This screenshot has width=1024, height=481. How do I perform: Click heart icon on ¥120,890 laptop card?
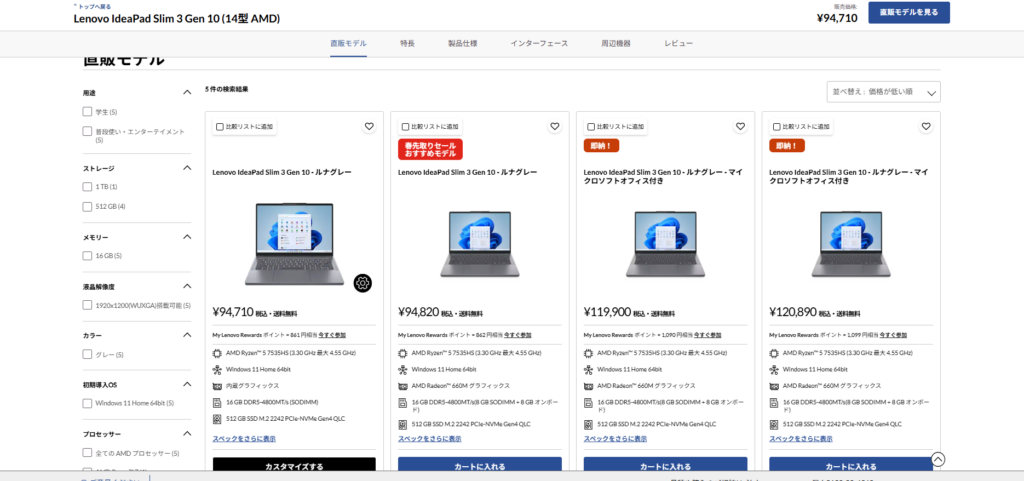pyautogui.click(x=926, y=127)
